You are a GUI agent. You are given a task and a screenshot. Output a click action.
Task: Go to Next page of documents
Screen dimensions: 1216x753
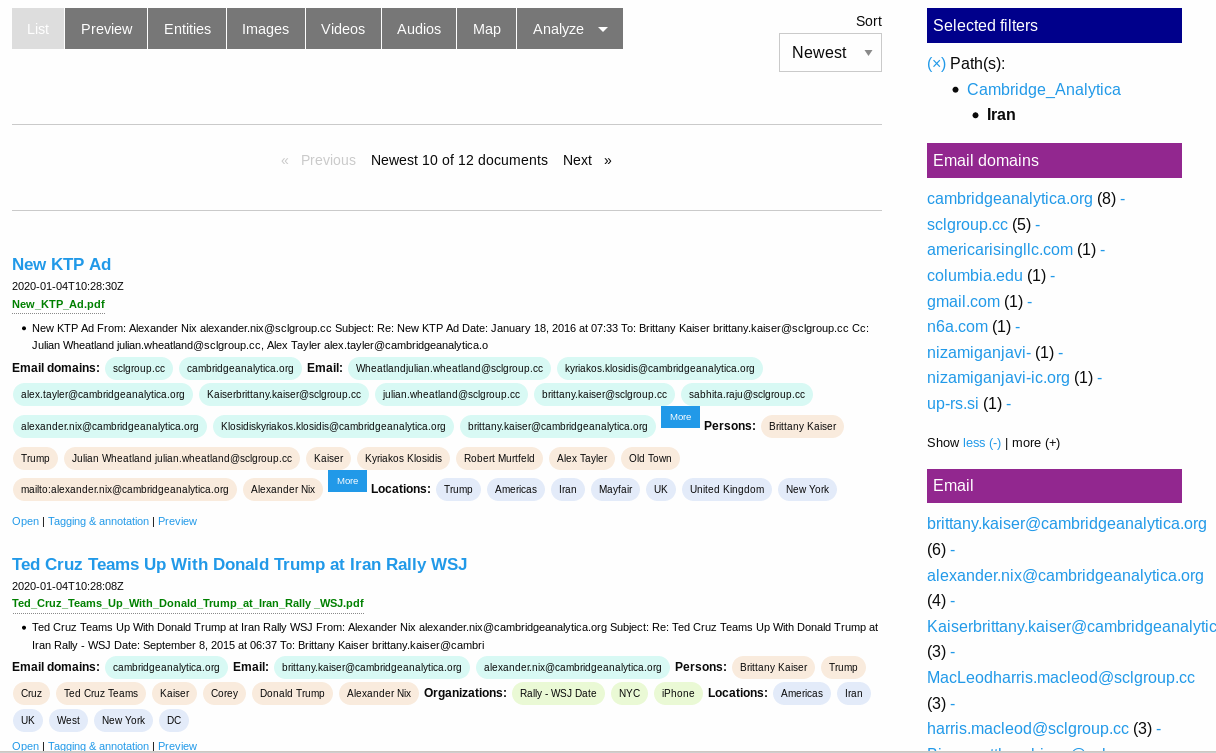pos(577,160)
